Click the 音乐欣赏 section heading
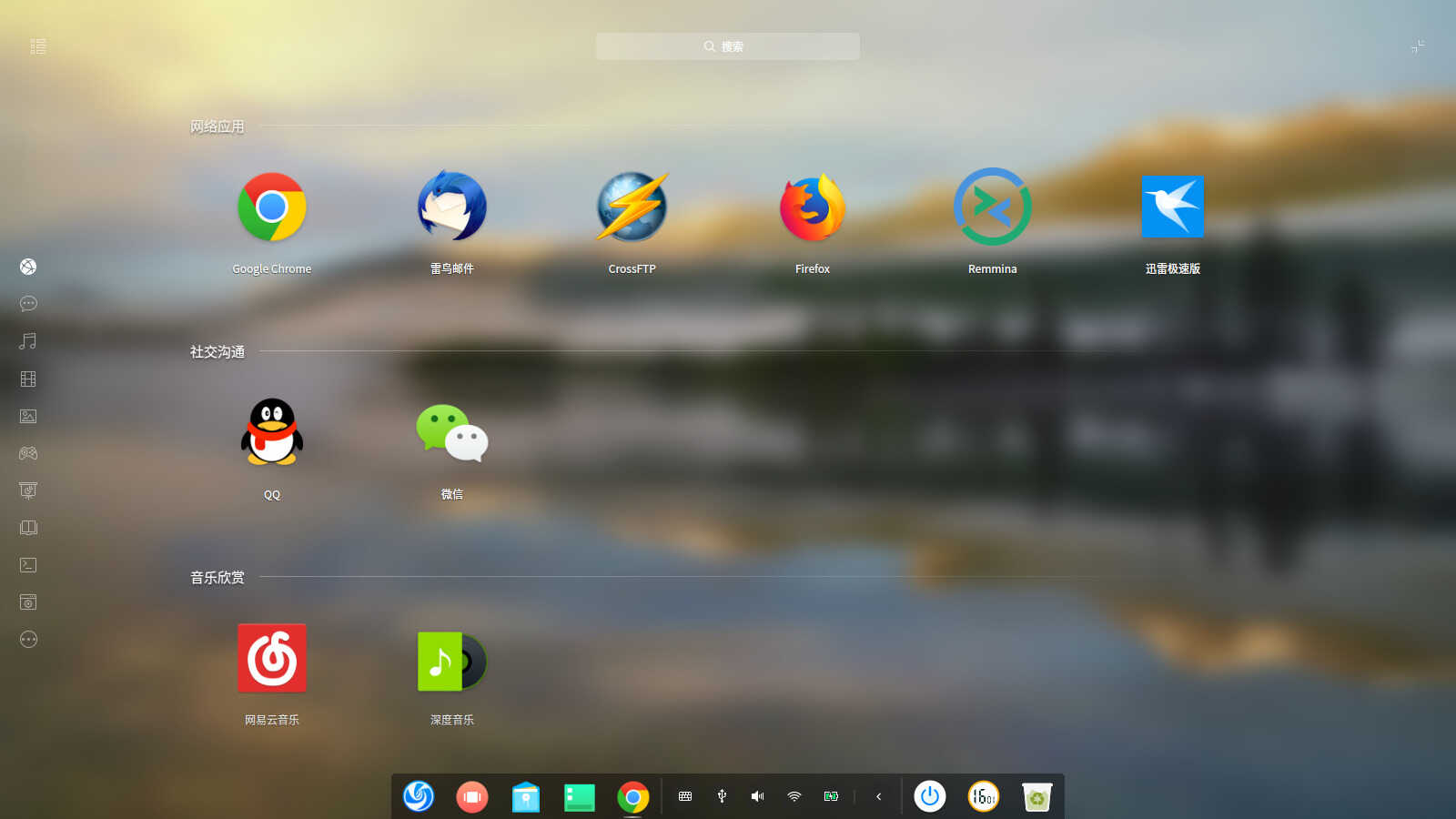Screen dimensions: 1456x819 point(217,577)
